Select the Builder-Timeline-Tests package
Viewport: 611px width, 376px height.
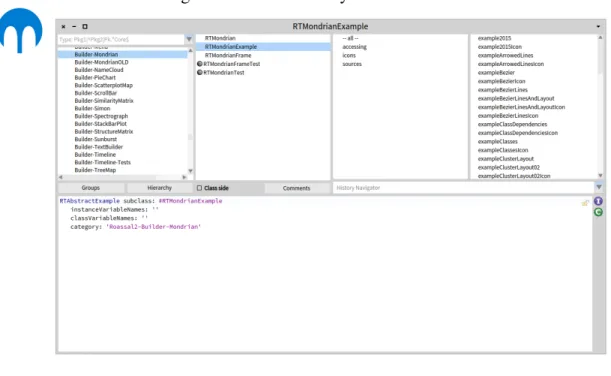pos(102,162)
